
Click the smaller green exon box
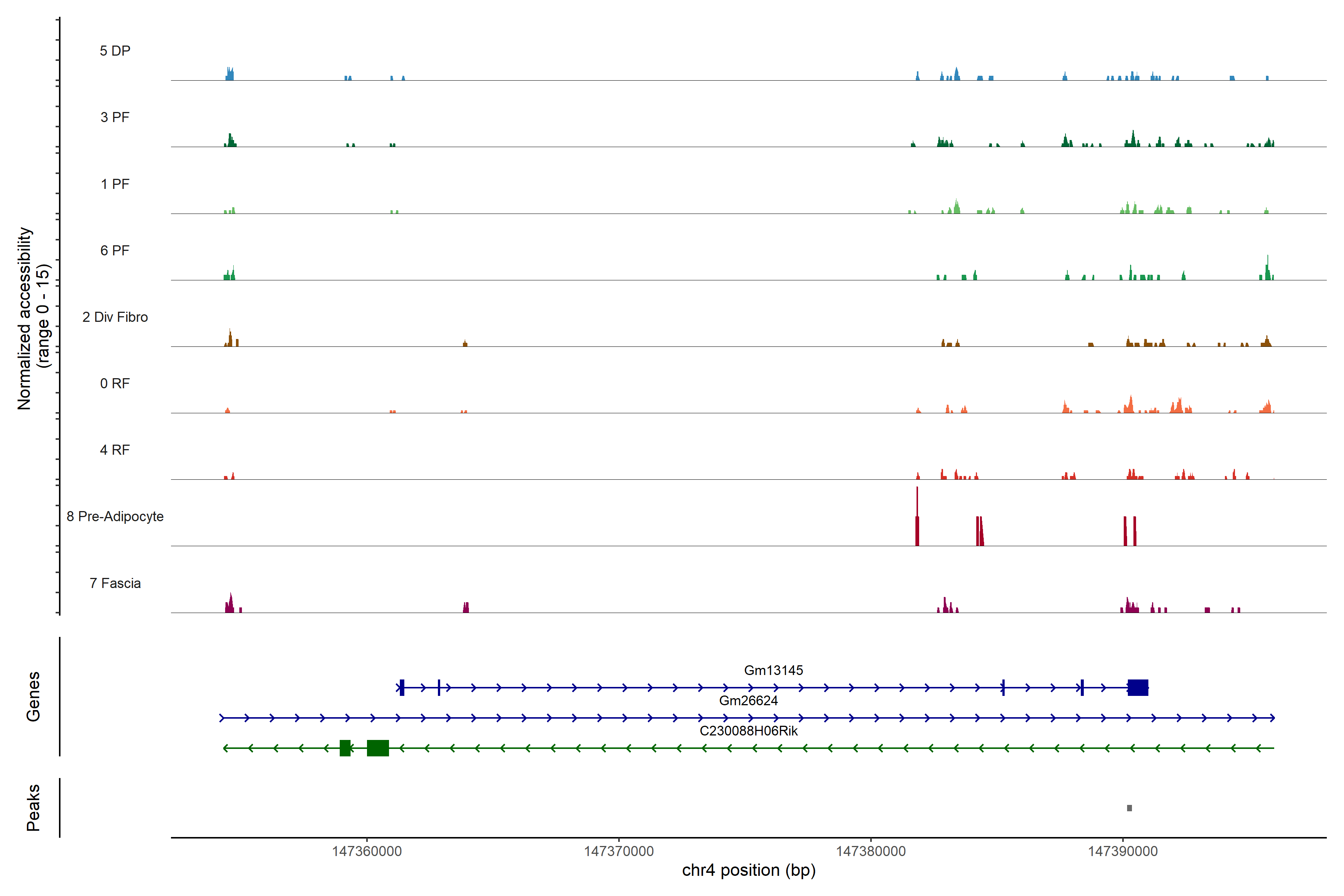345,748
